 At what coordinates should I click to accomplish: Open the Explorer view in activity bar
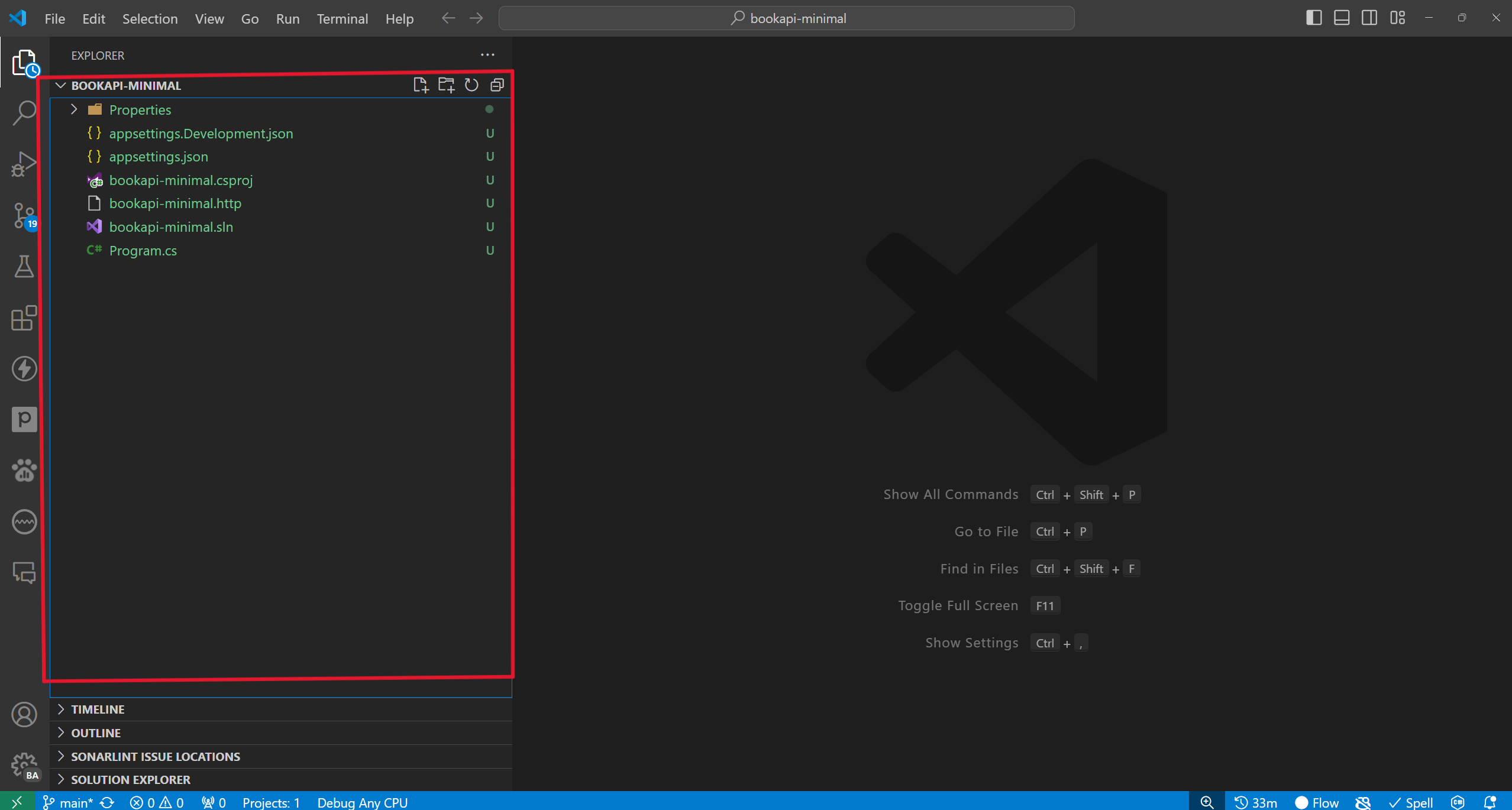[24, 63]
